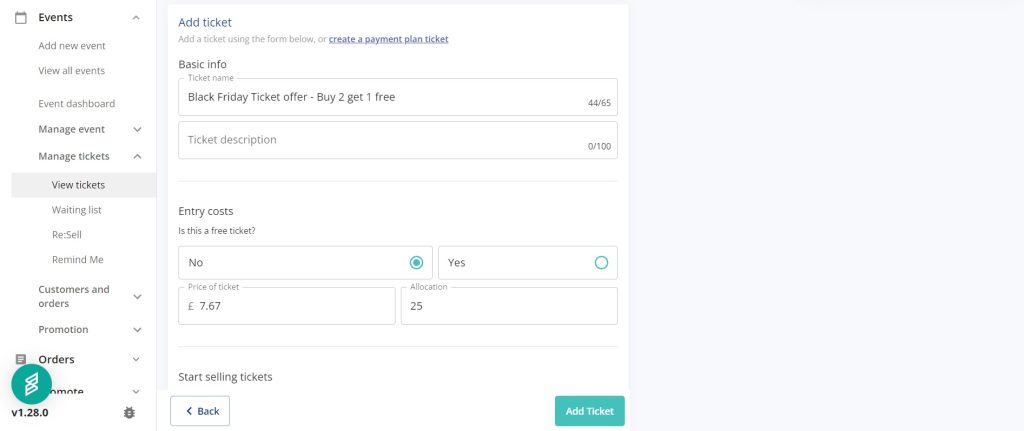Click the bug icon next to version
Screen dimensions: 1024x431
pyautogui.click(x=129, y=412)
